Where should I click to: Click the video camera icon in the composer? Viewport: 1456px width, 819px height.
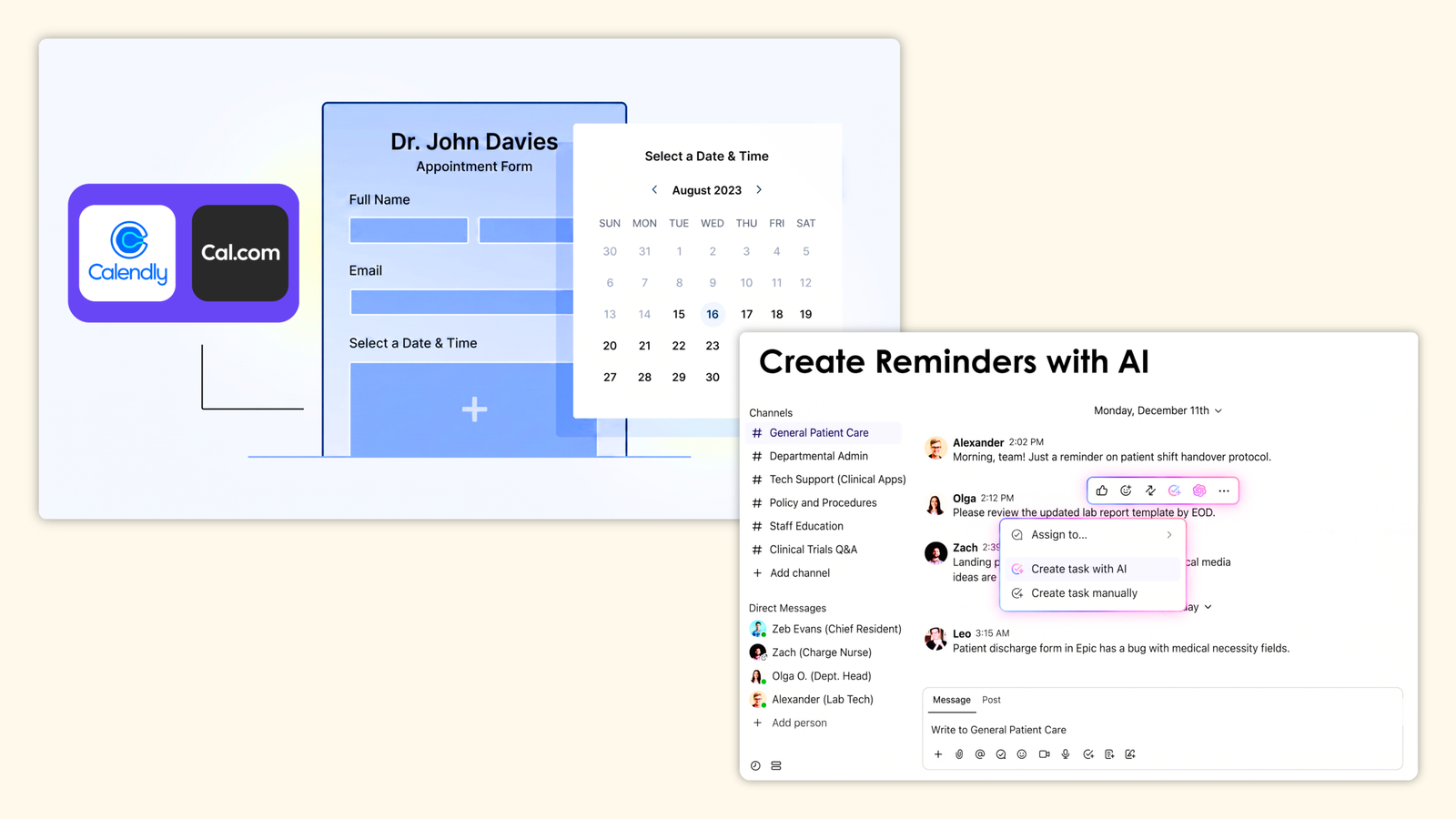click(x=1044, y=754)
